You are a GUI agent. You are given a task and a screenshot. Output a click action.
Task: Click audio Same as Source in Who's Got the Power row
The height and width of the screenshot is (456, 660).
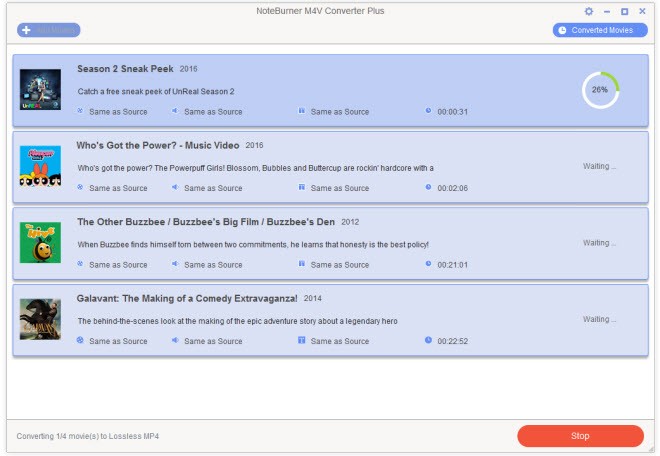[x=213, y=188]
